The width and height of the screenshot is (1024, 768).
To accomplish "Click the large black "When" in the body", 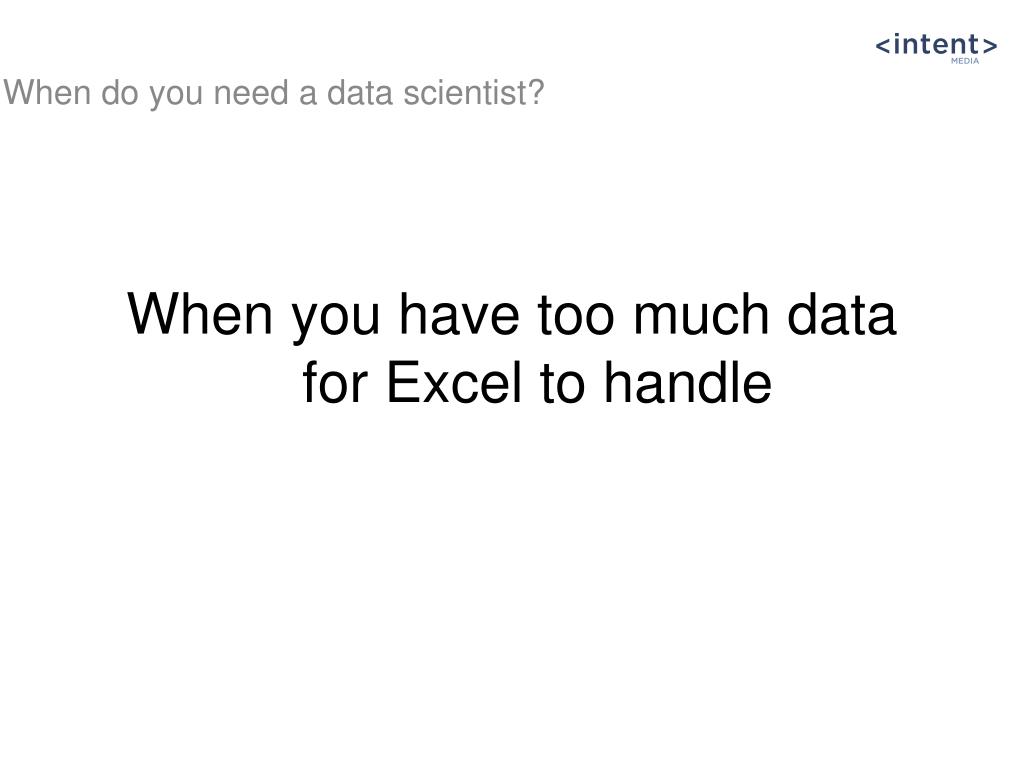I will tap(203, 317).
